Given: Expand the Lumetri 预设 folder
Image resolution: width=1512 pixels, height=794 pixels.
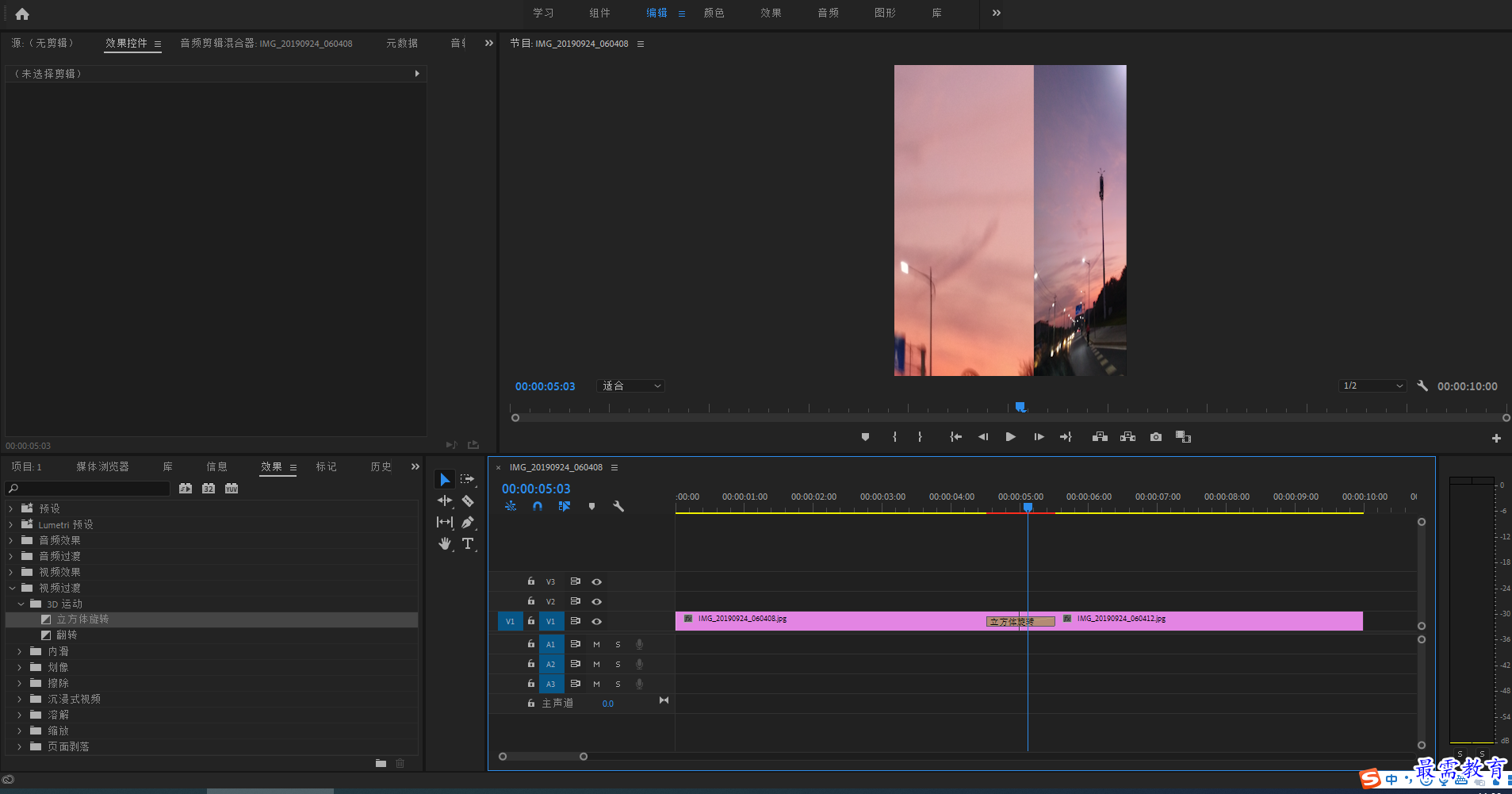Looking at the screenshot, I should click(11, 524).
